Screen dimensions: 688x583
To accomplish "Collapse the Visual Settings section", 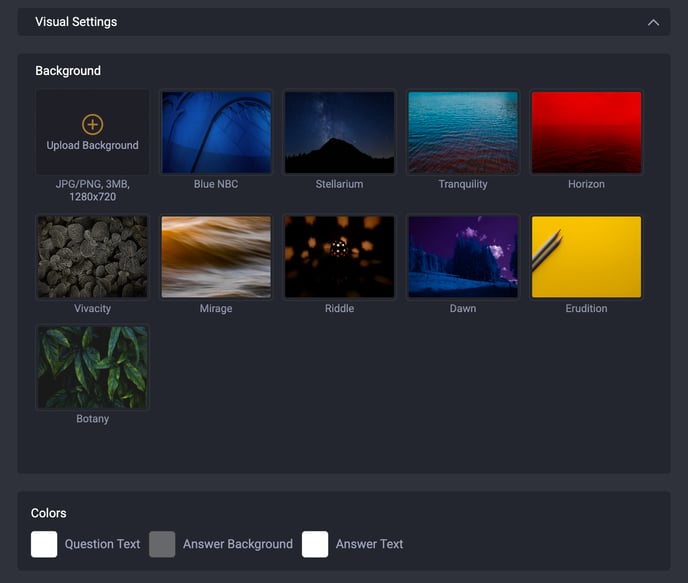I will [653, 22].
